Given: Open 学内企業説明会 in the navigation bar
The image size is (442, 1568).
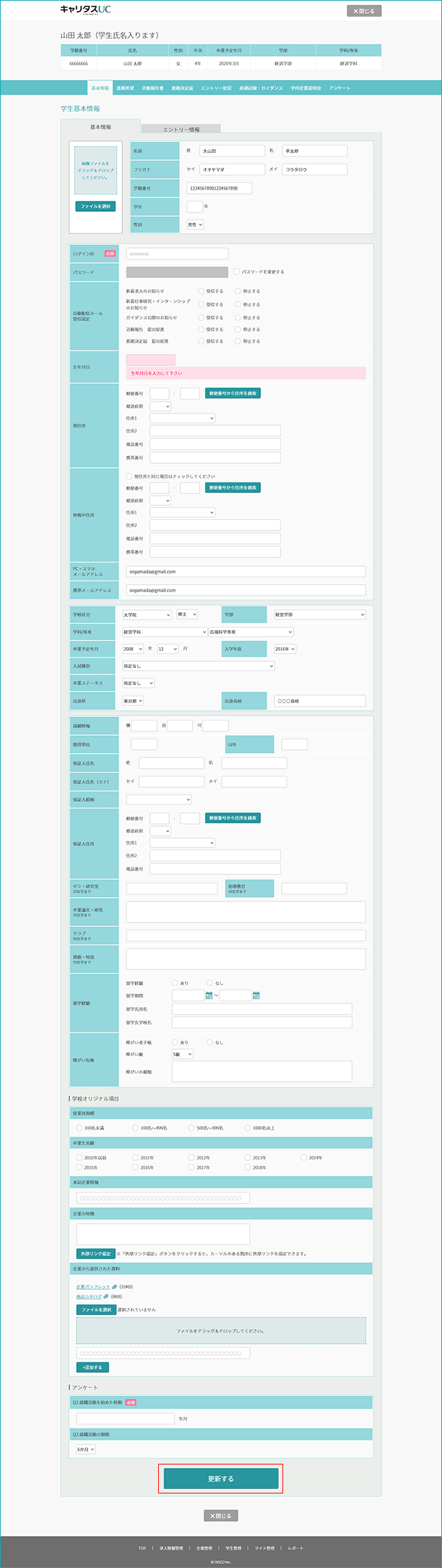Looking at the screenshot, I should click(306, 88).
